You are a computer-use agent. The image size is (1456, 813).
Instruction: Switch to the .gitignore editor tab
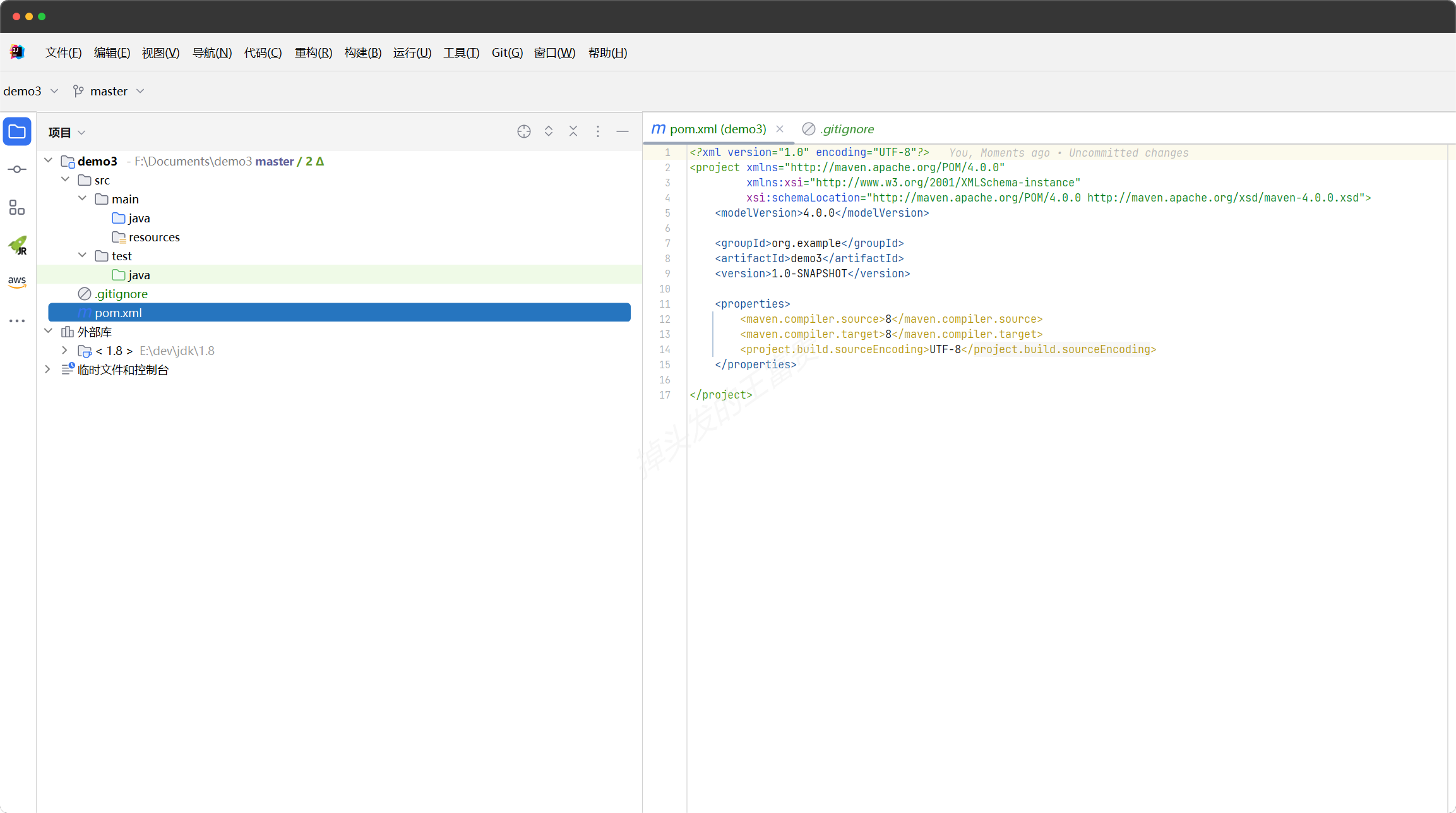[846, 129]
